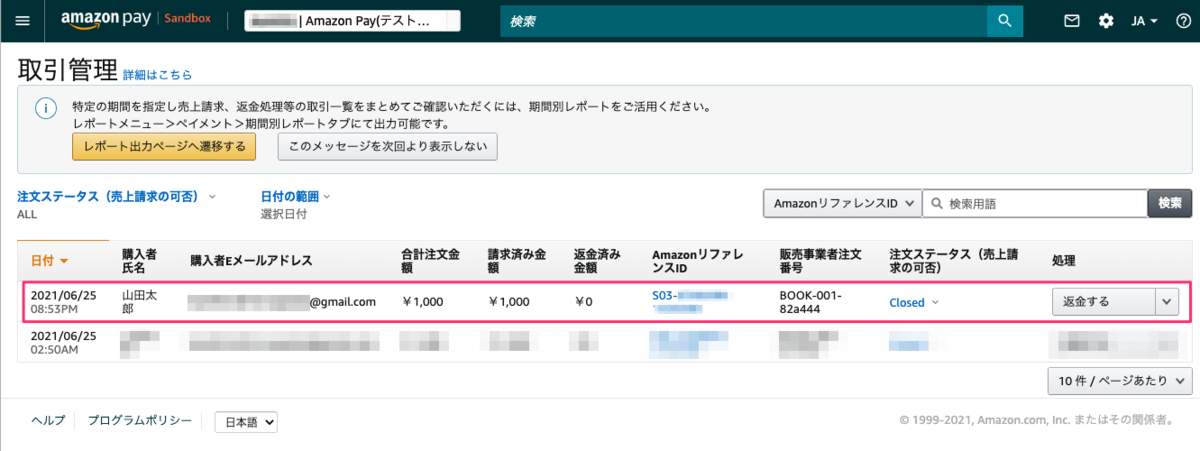The height and width of the screenshot is (451, 1200).
Task: Open the 詳細はこちら link
Action: coord(157,75)
